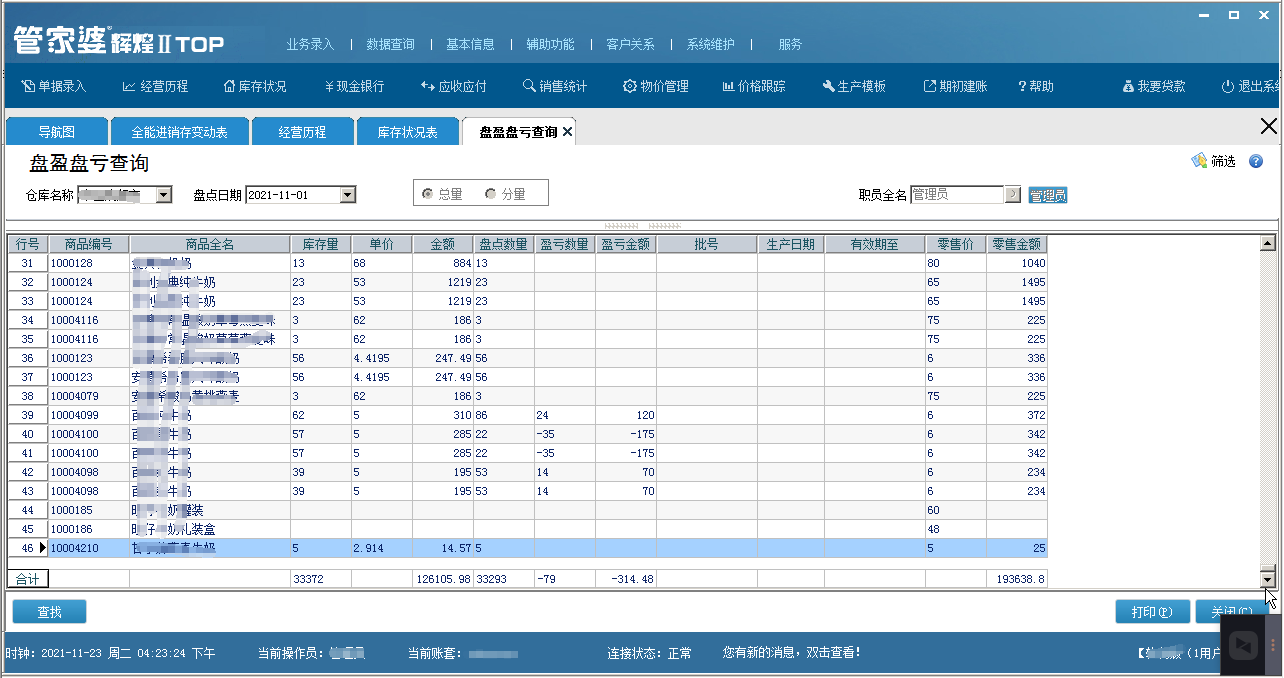The width and height of the screenshot is (1284, 678).
Task: Click the 查找 search button
Action: click(49, 612)
